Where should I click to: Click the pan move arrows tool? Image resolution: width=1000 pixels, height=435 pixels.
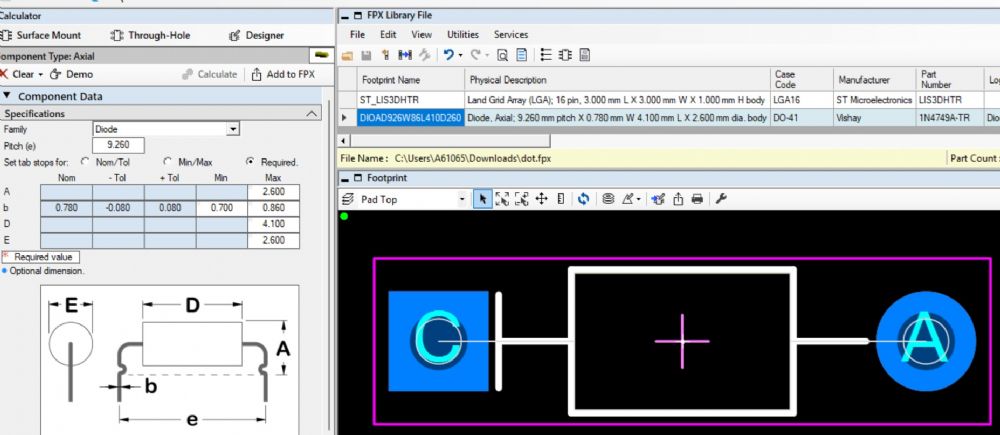click(541, 199)
